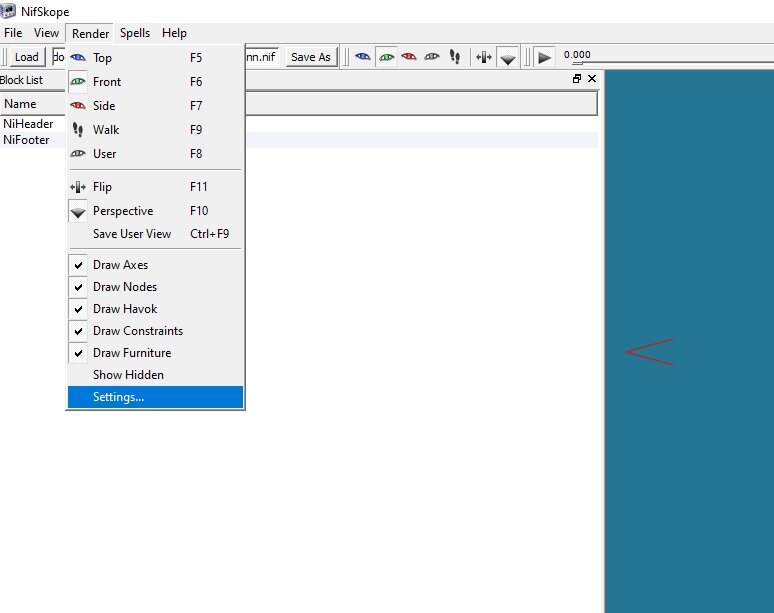Click the Walk footprints icon in toolbar
774x613 pixels.
coord(455,57)
